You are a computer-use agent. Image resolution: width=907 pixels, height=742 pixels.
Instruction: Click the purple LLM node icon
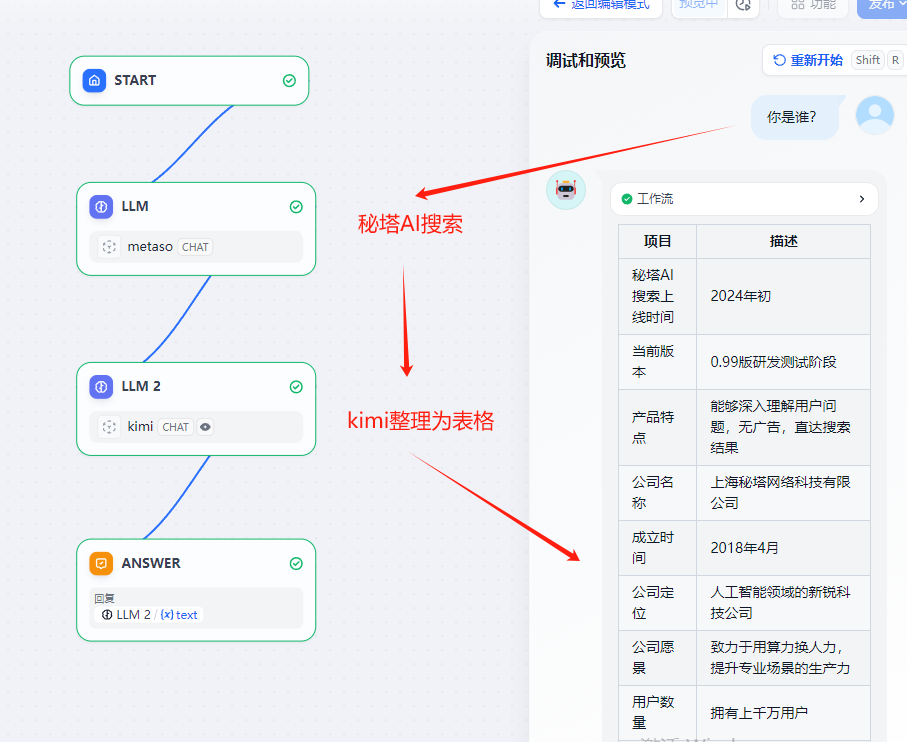click(101, 206)
